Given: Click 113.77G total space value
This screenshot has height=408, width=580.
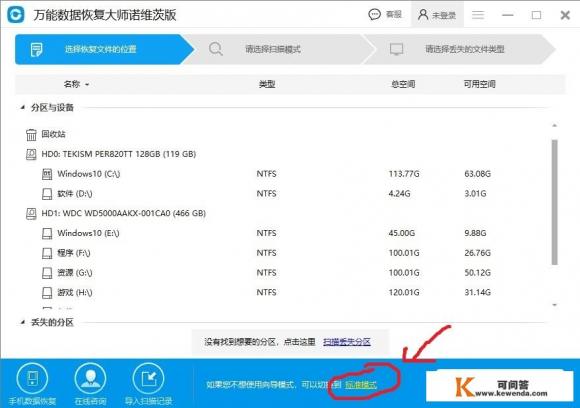Looking at the screenshot, I should pyautogui.click(x=404, y=174).
